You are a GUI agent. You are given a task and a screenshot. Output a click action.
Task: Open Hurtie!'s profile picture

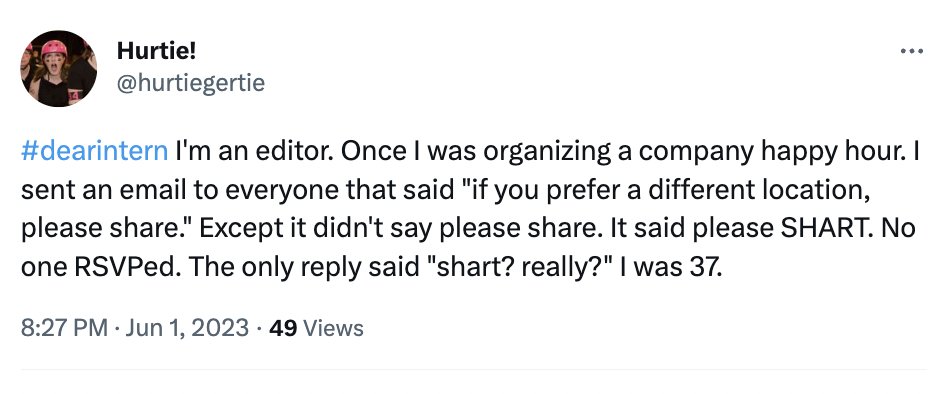59,68
